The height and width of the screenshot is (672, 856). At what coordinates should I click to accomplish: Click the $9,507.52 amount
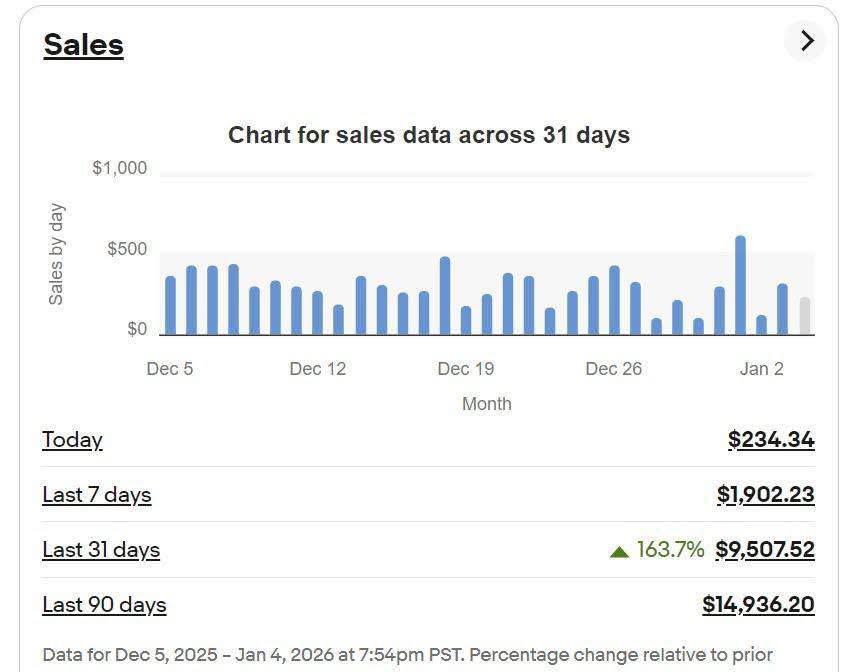point(764,549)
